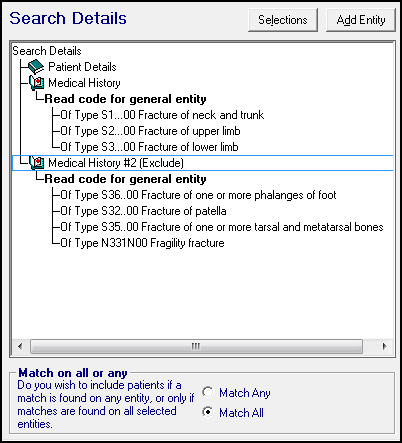The width and height of the screenshot is (402, 443).
Task: Open the Selections button
Action: point(283,20)
